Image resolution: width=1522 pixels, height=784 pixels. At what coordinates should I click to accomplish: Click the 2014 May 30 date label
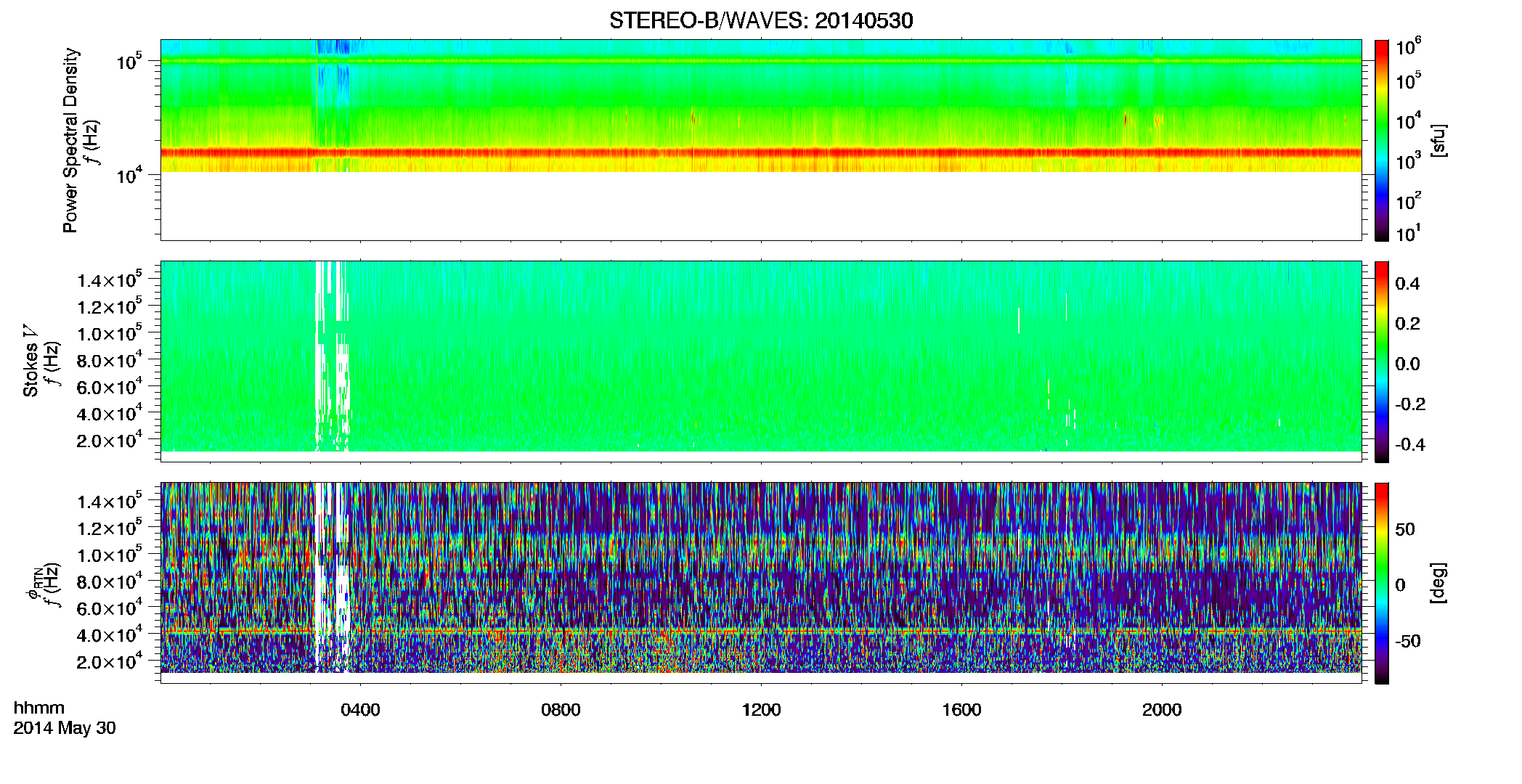[x=65, y=728]
